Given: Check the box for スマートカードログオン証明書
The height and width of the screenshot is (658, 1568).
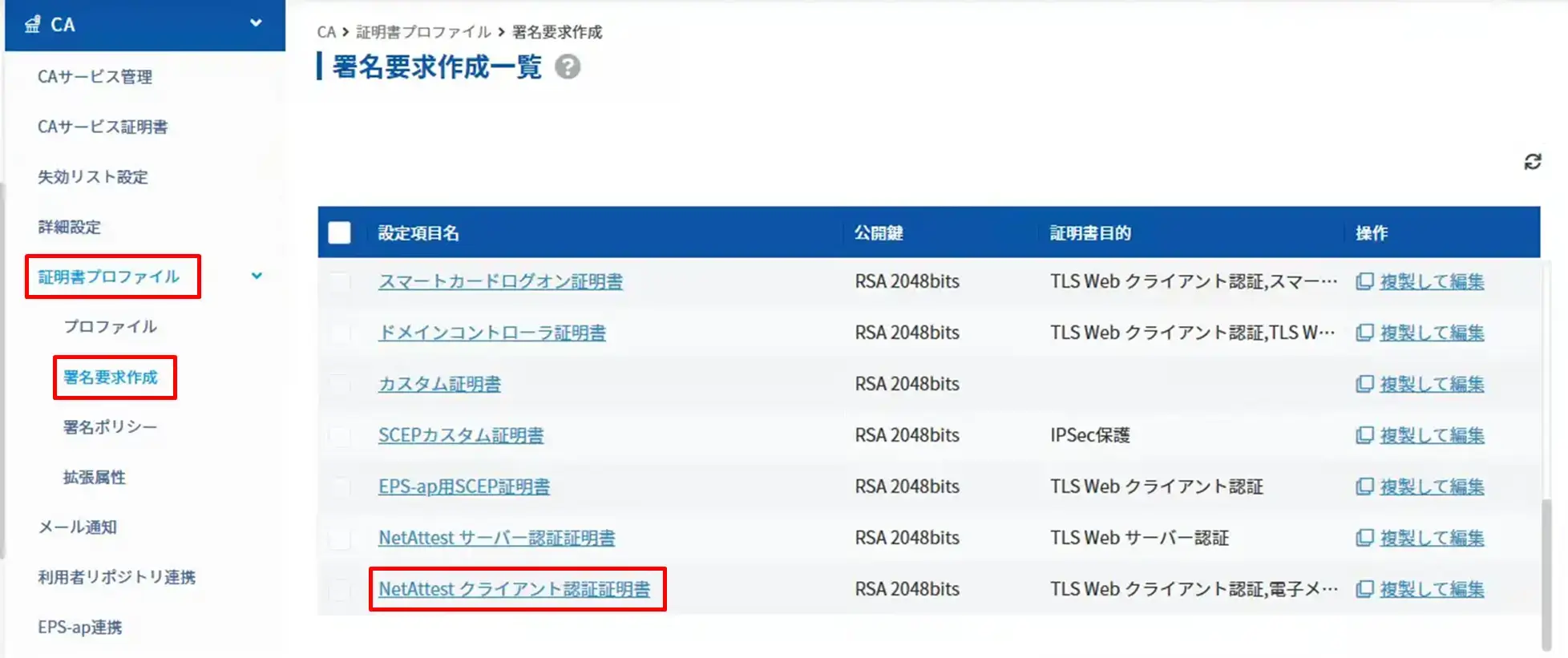Looking at the screenshot, I should 340,281.
